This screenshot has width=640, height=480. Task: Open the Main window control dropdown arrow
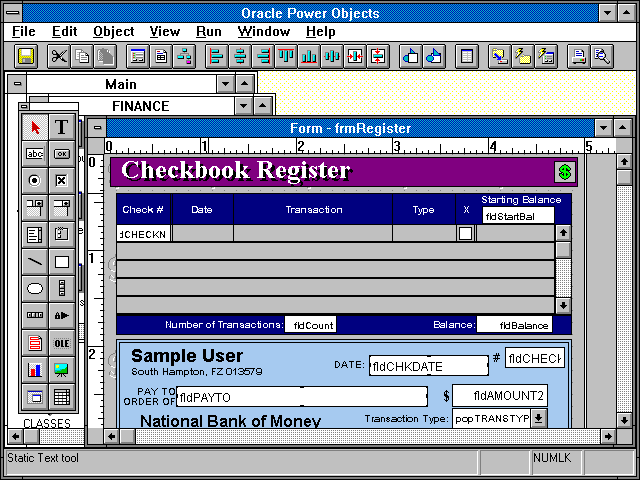(x=226, y=85)
